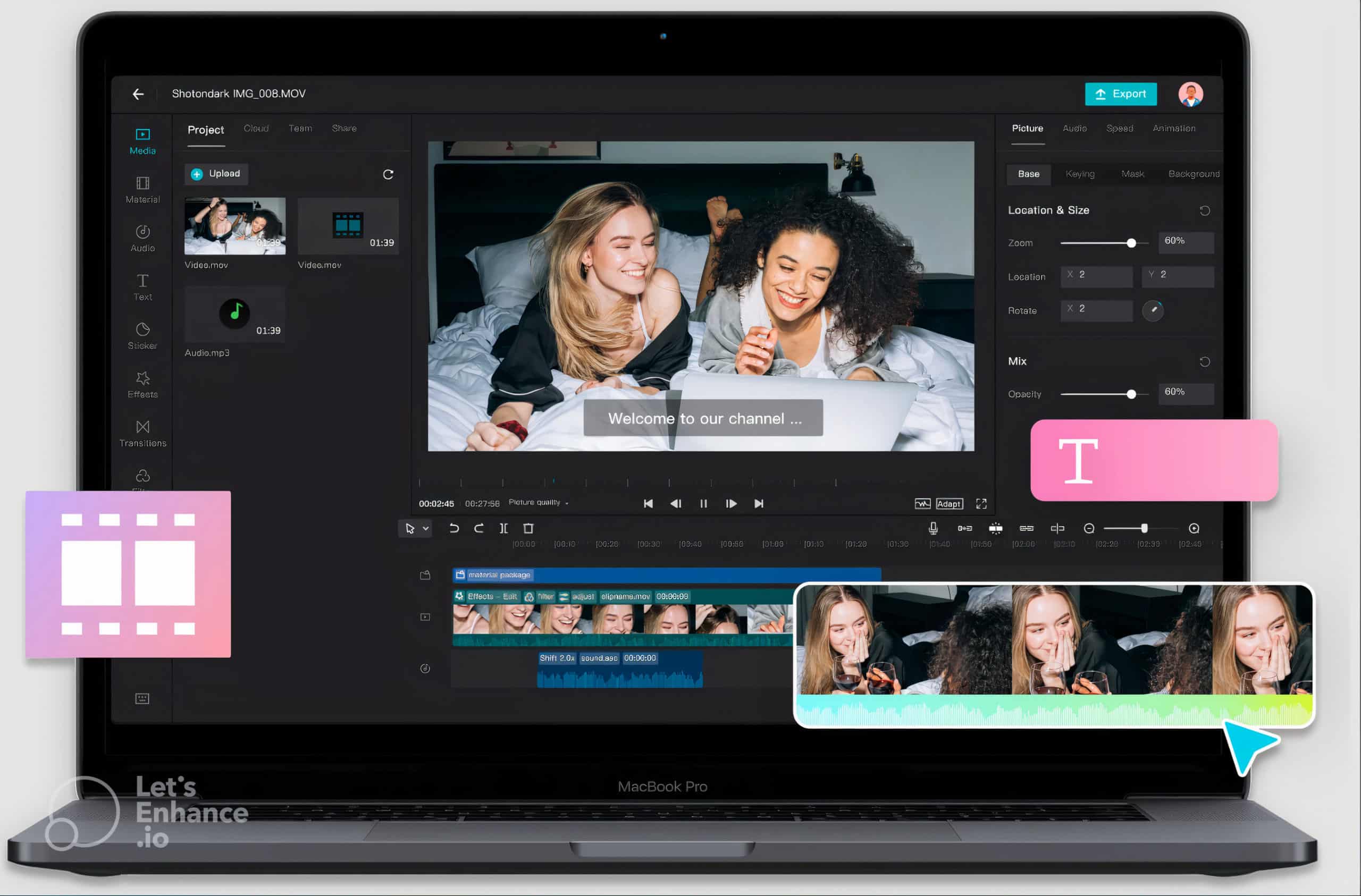The height and width of the screenshot is (896, 1361).
Task: Open the Material panel in the sidebar
Action: point(142,190)
